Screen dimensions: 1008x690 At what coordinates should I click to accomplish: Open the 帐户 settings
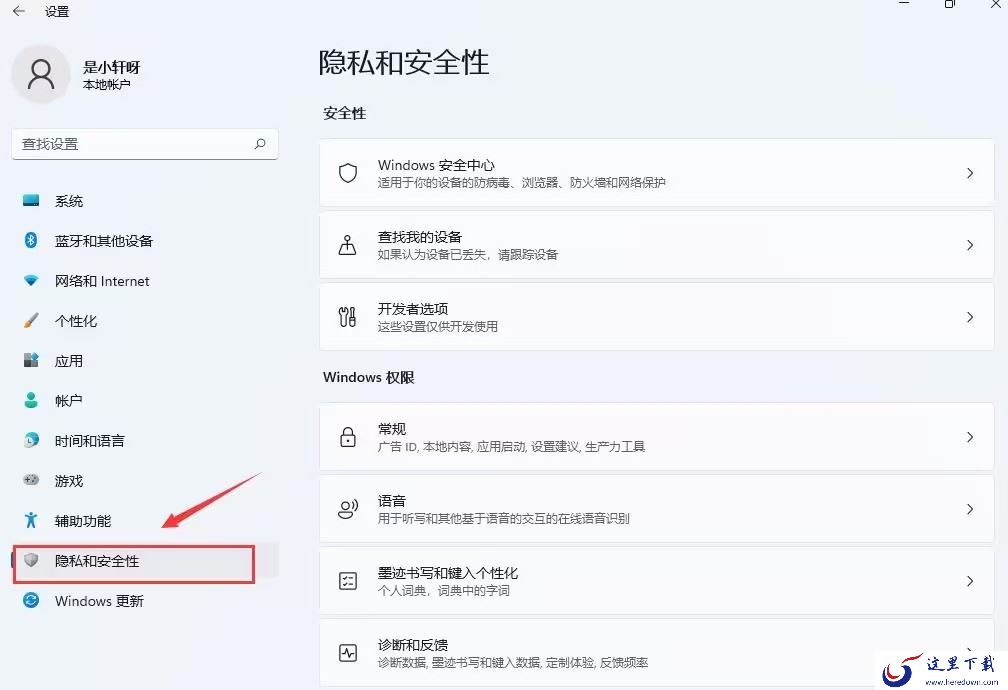pyautogui.click(x=145, y=401)
